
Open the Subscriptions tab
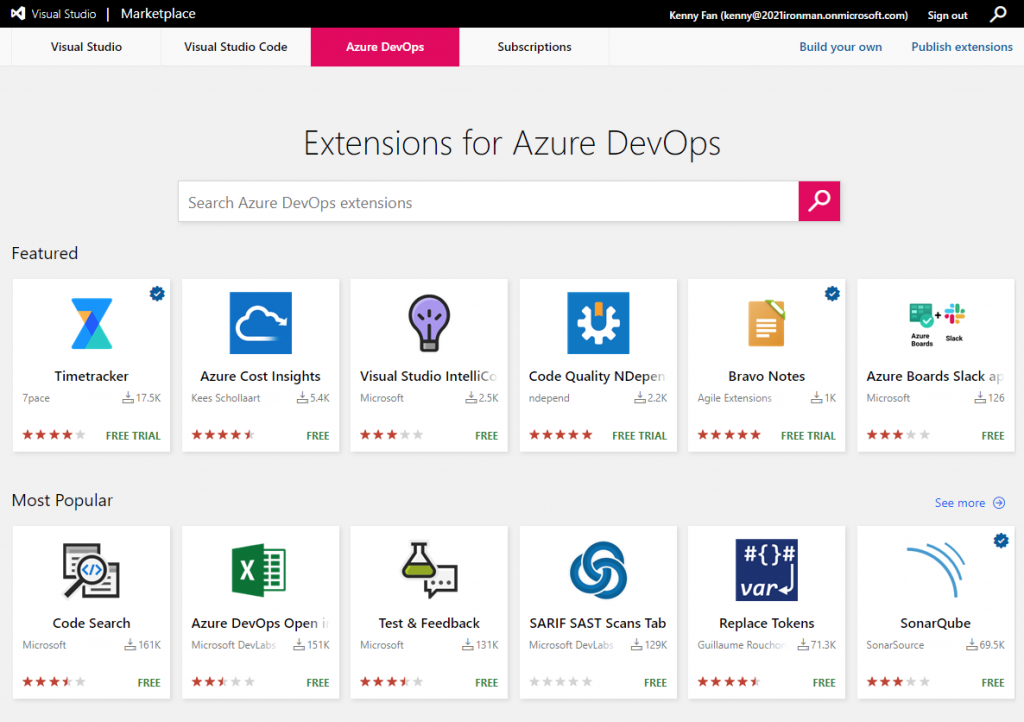pos(534,47)
